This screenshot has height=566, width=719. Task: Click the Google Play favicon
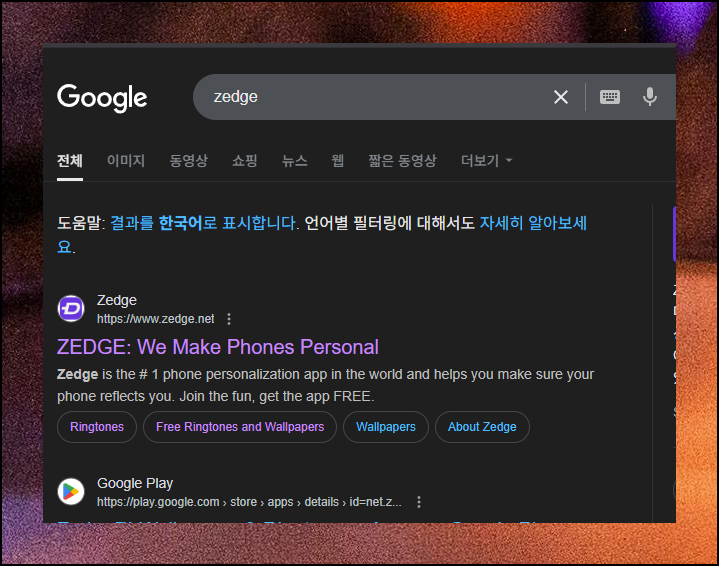(71, 492)
